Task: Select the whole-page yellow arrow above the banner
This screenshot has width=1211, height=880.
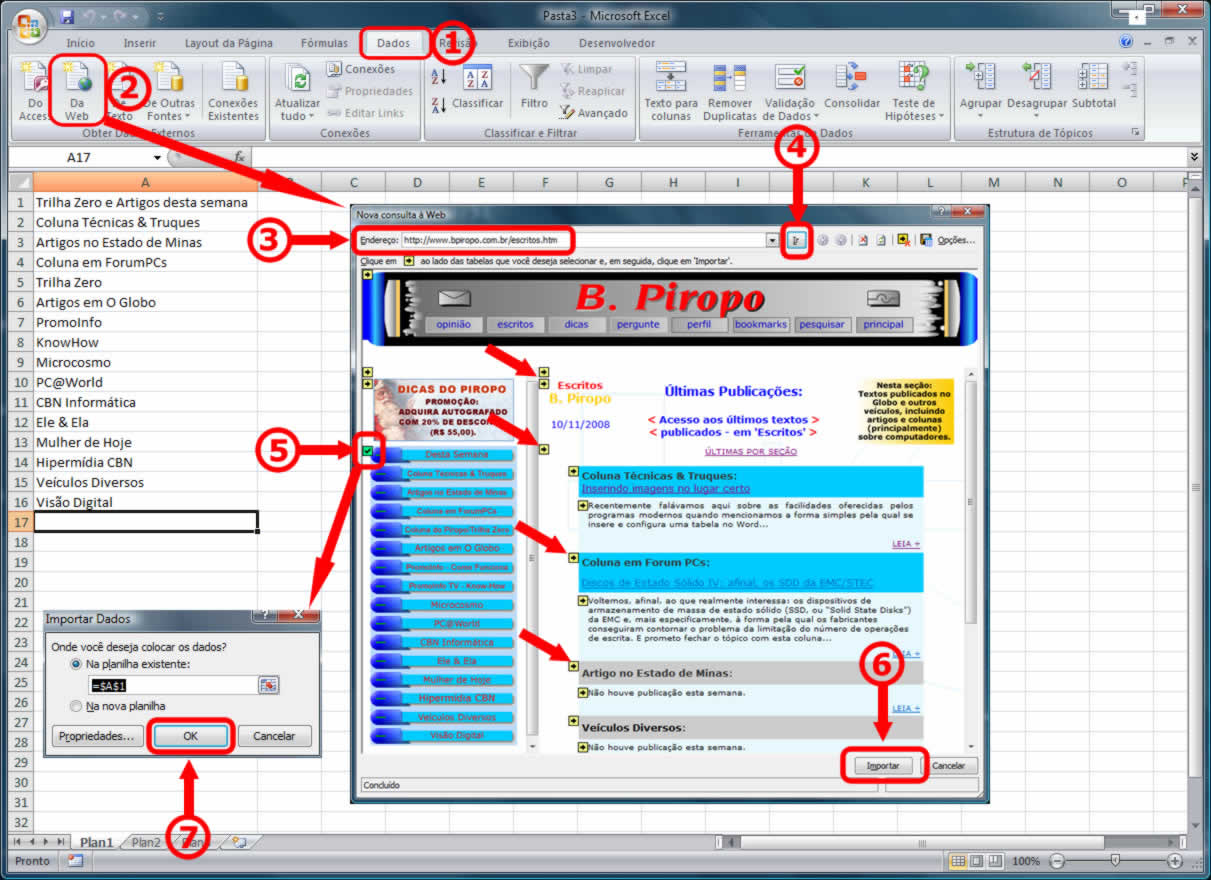Action: click(x=367, y=276)
